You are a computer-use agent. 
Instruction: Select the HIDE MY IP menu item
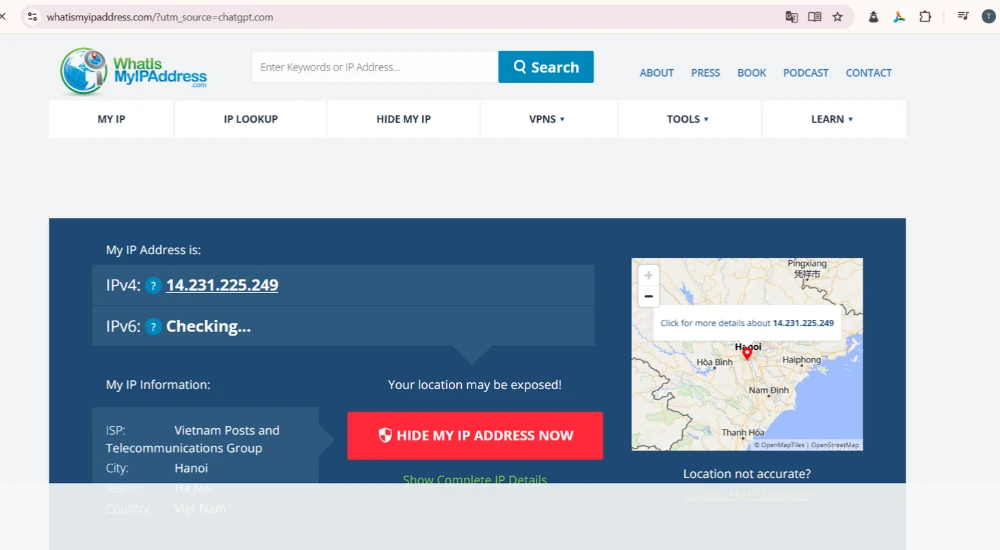coord(404,119)
